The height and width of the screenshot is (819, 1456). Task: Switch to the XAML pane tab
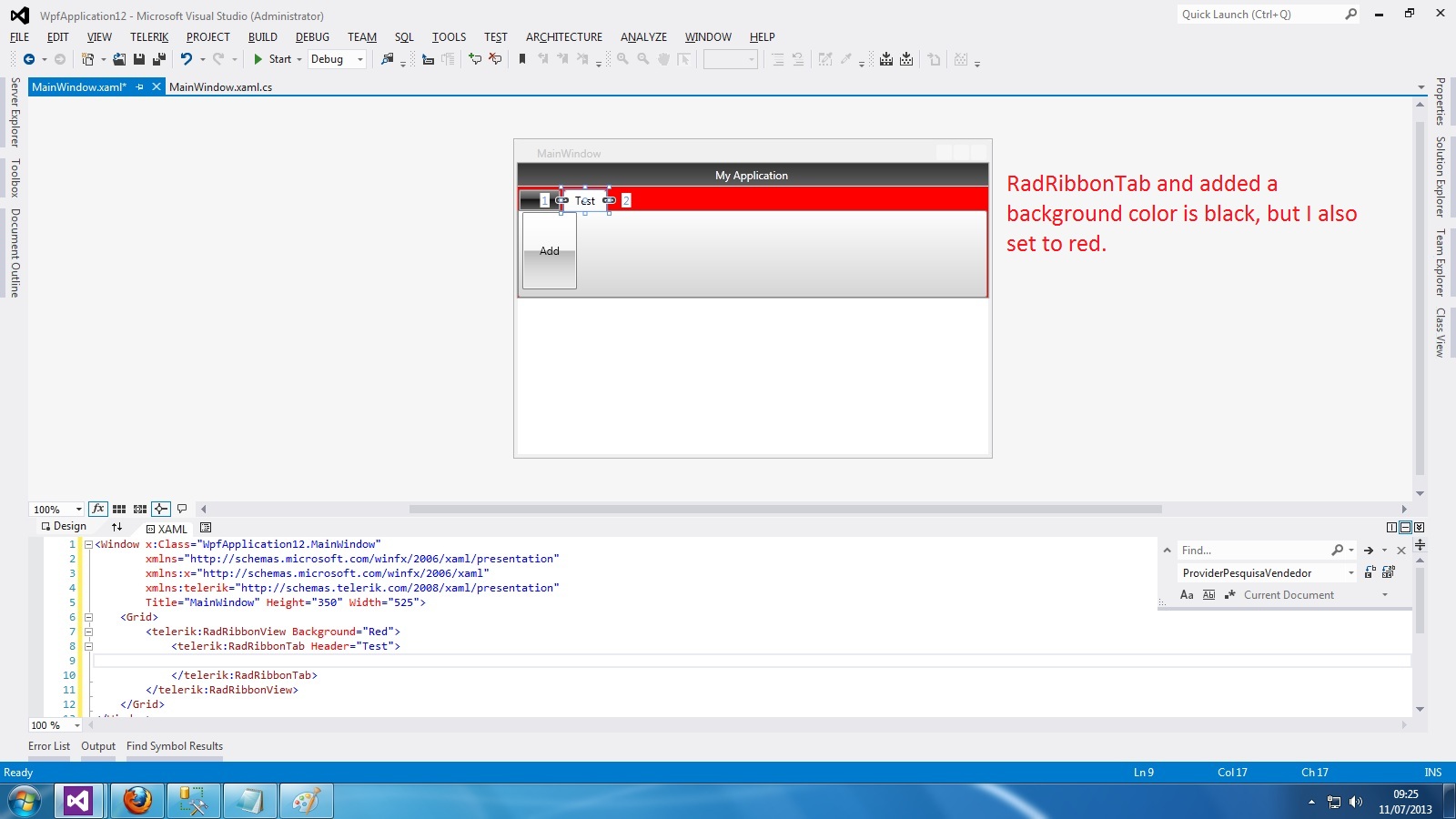pos(167,529)
